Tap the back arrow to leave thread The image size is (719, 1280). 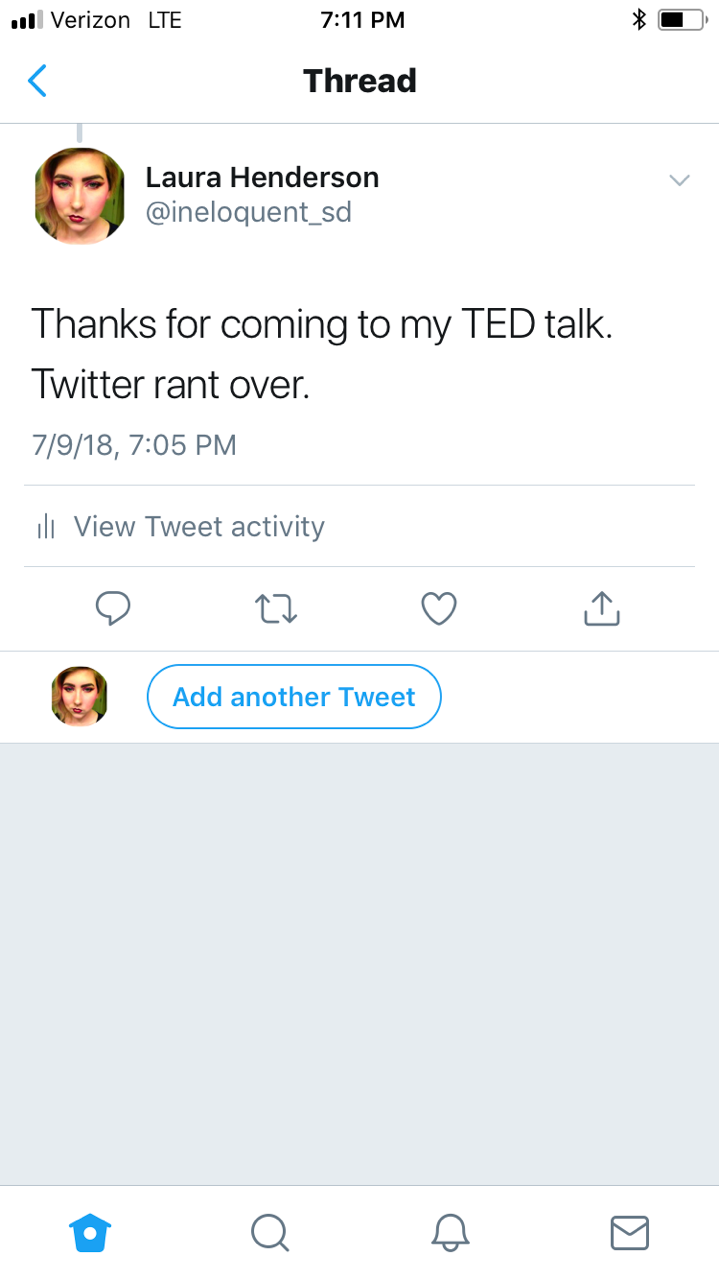coord(38,81)
